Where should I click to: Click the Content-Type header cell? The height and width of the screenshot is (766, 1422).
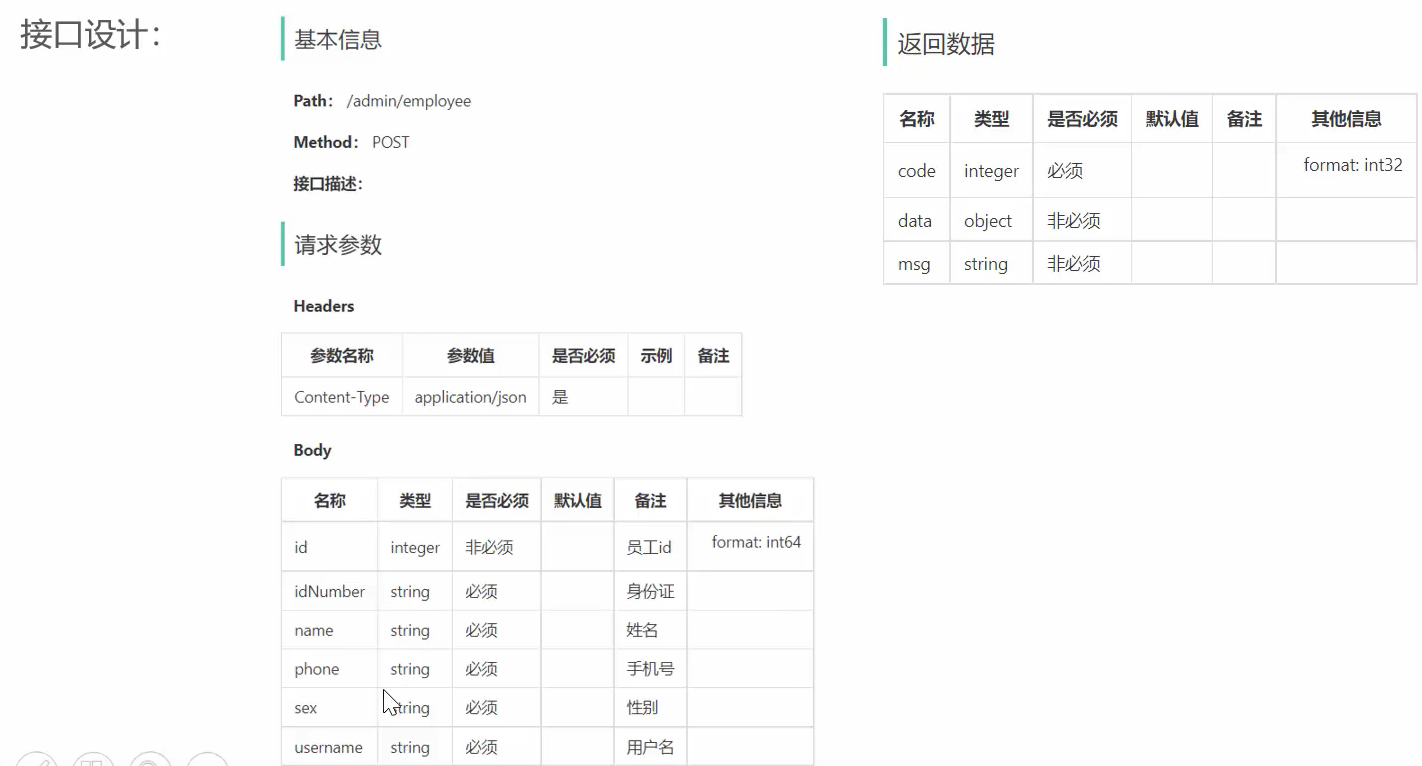[342, 397]
